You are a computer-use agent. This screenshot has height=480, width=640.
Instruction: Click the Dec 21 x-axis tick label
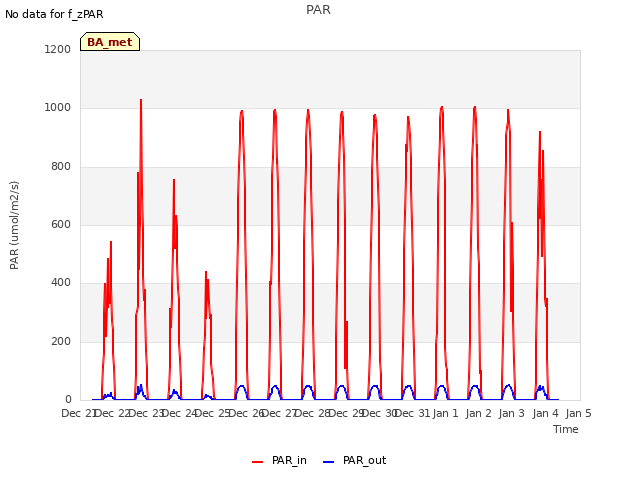coord(78,413)
